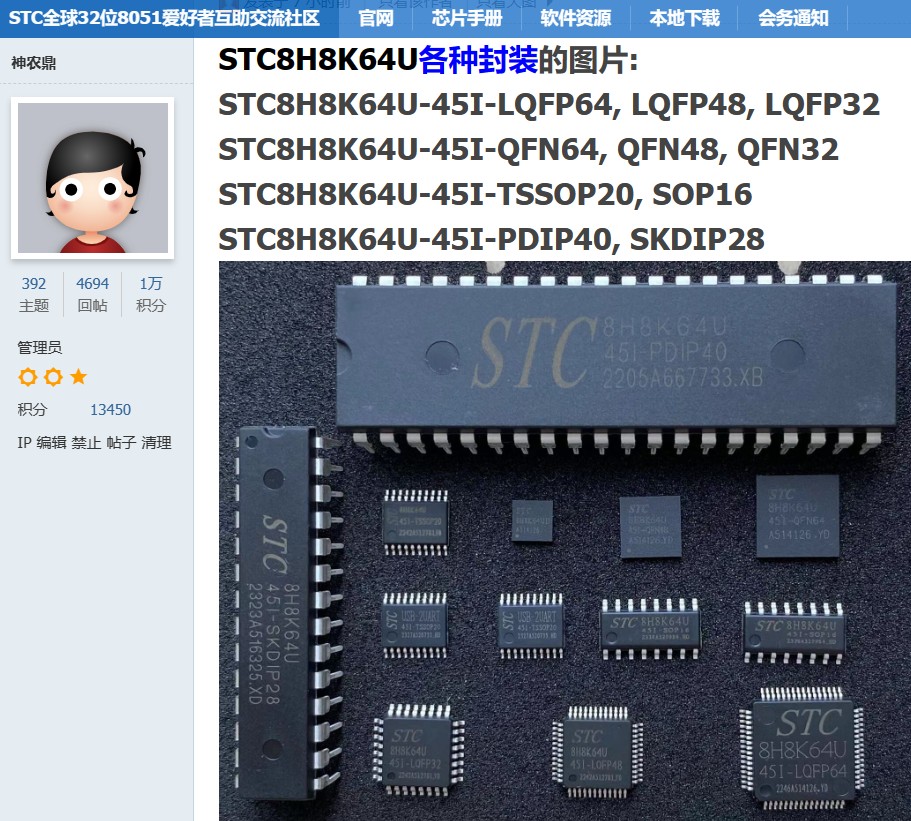Open the 帖子 admin link
911x821 pixels.
point(121,443)
